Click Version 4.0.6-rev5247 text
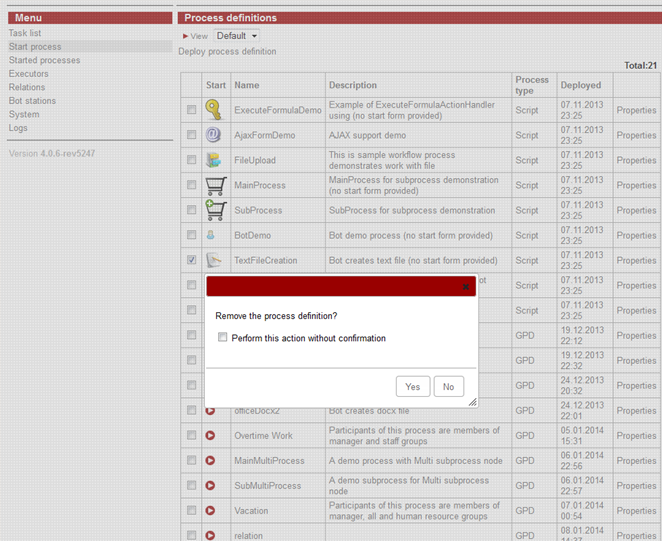662x541 pixels. [52, 153]
